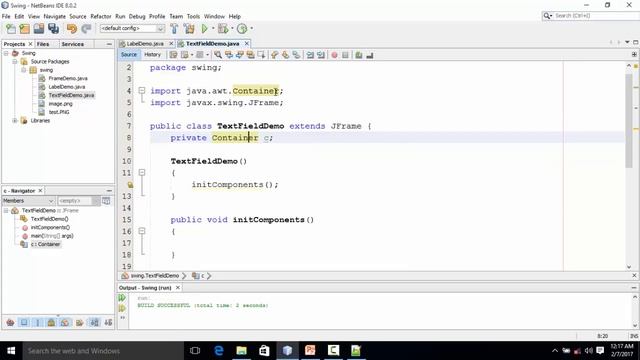Click the Save All toolbar icon

pos(53,29)
